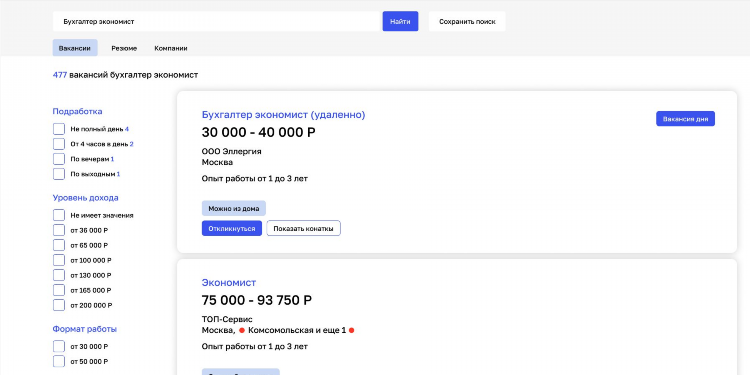Click the 'ТОП-Сервис' company name
The image size is (750, 375).
[227, 319]
